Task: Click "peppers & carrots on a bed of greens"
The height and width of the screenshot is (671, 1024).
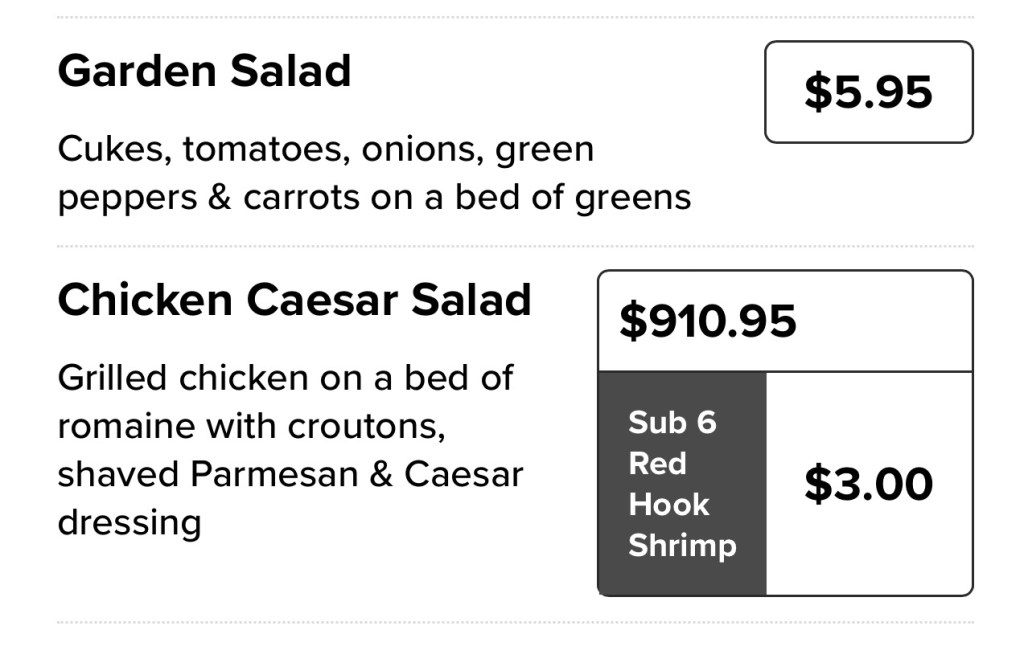Action: click(x=374, y=197)
